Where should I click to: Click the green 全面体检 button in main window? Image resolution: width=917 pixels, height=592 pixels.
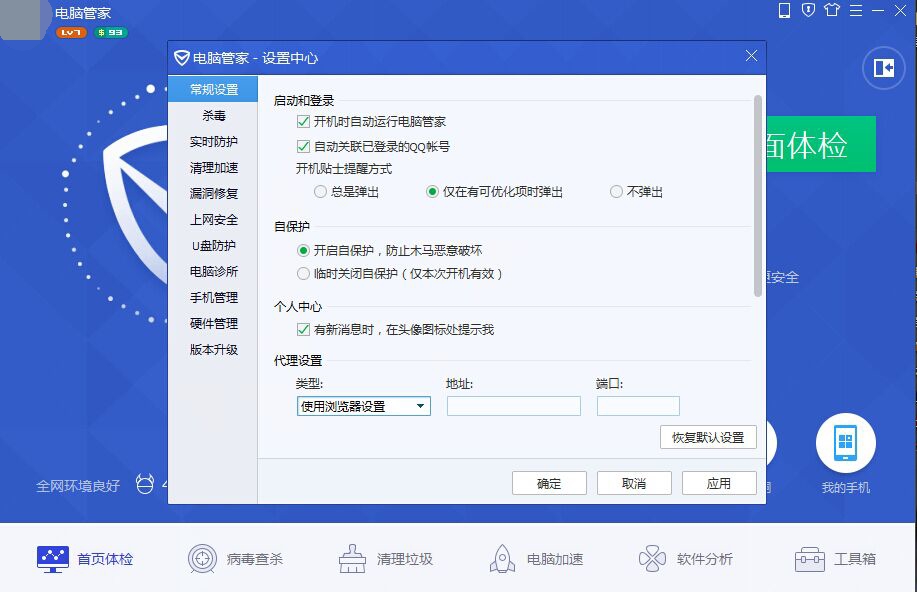point(821,144)
